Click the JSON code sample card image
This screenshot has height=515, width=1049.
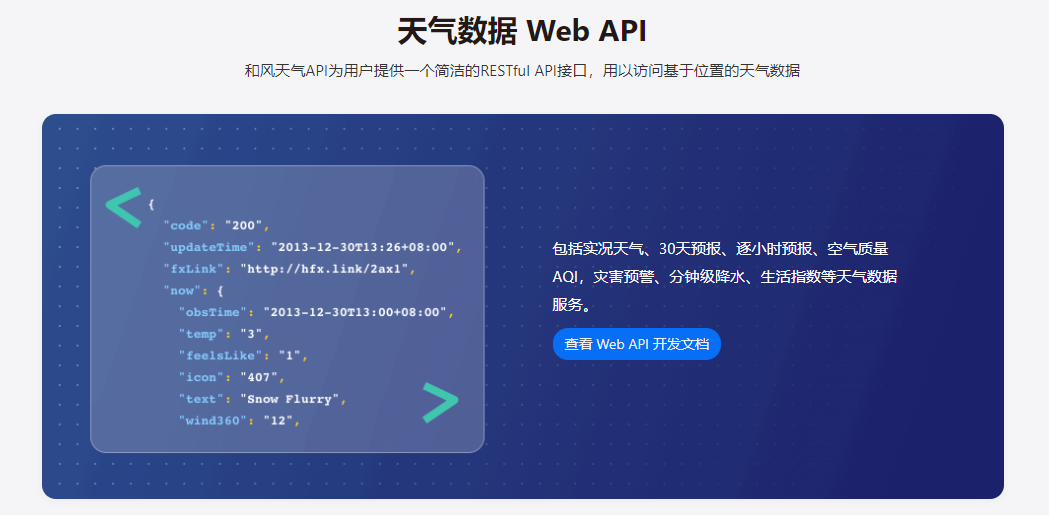click(x=287, y=309)
